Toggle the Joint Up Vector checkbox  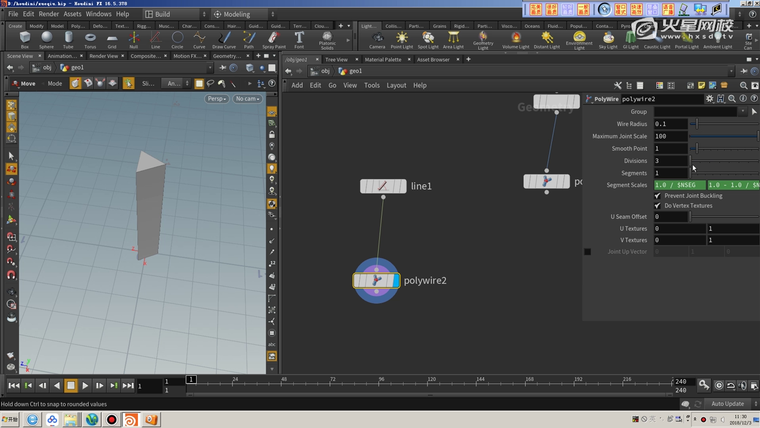(x=587, y=252)
